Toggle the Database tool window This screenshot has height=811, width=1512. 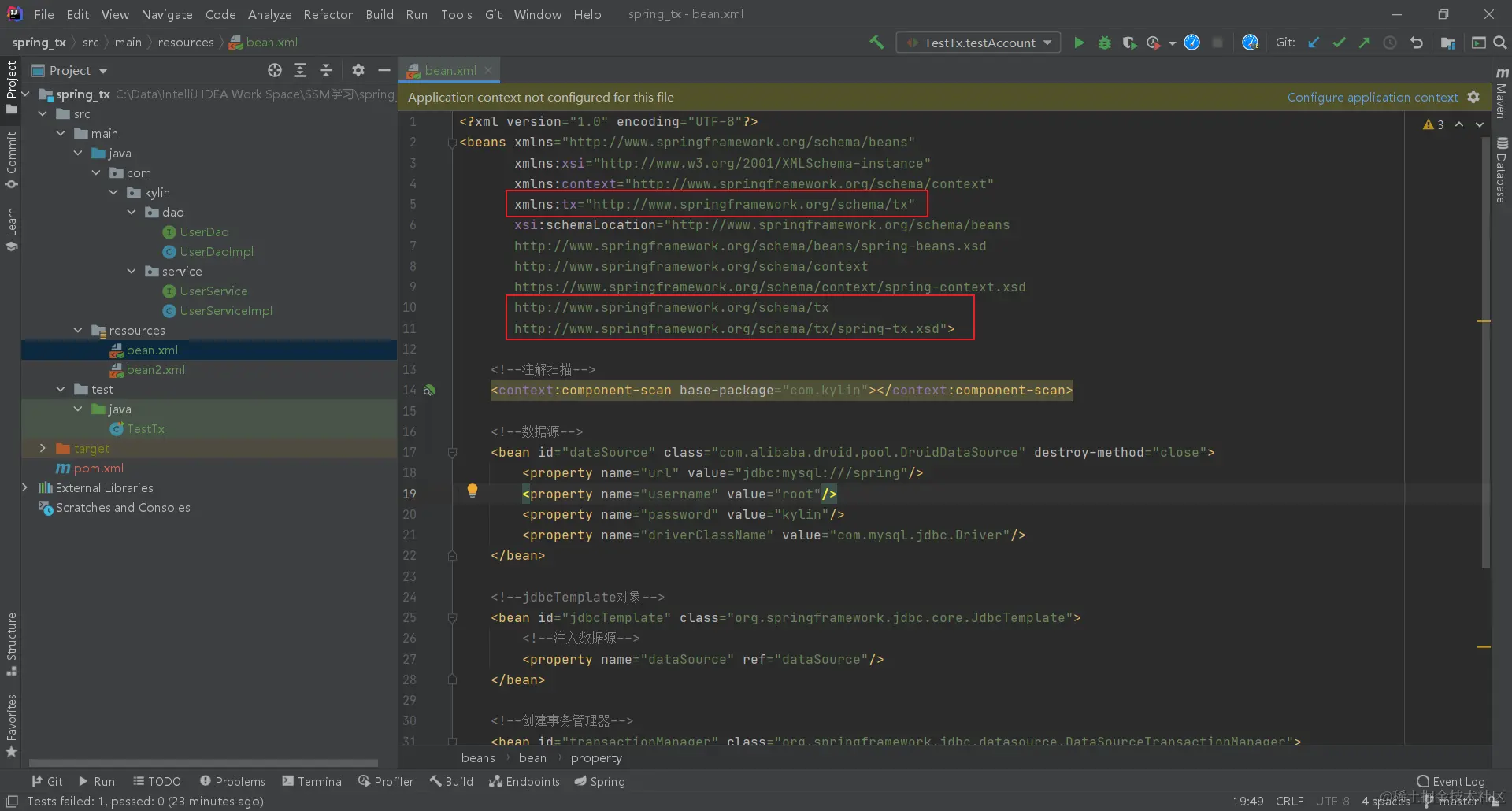pyautogui.click(x=1501, y=170)
